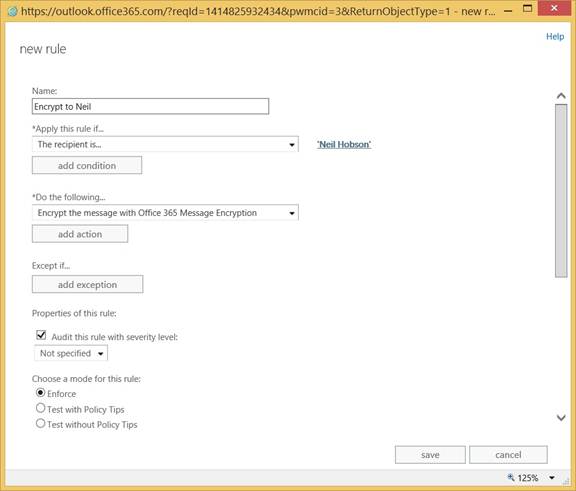Viewport: 576px width, 491px height.
Task: Click the save button
Action: pos(430,455)
